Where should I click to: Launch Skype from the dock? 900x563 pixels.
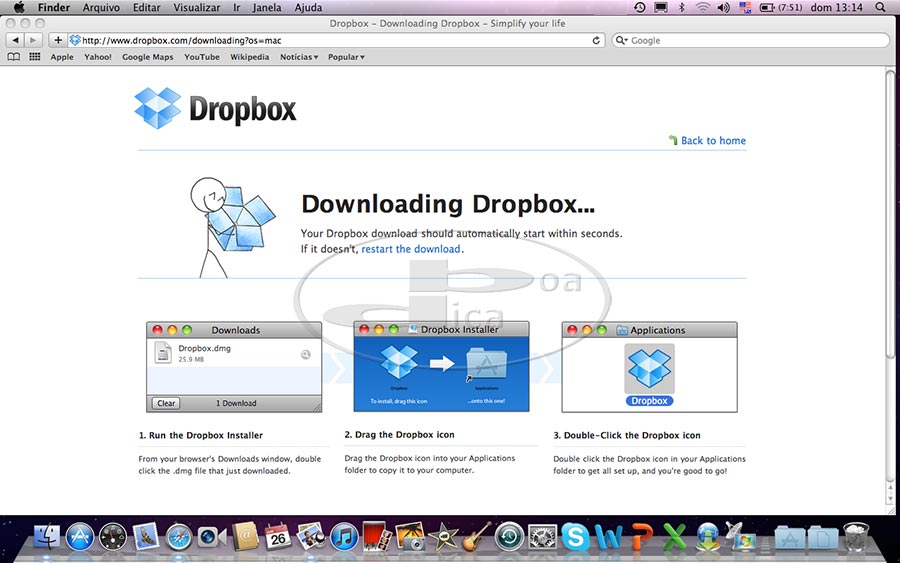(575, 537)
